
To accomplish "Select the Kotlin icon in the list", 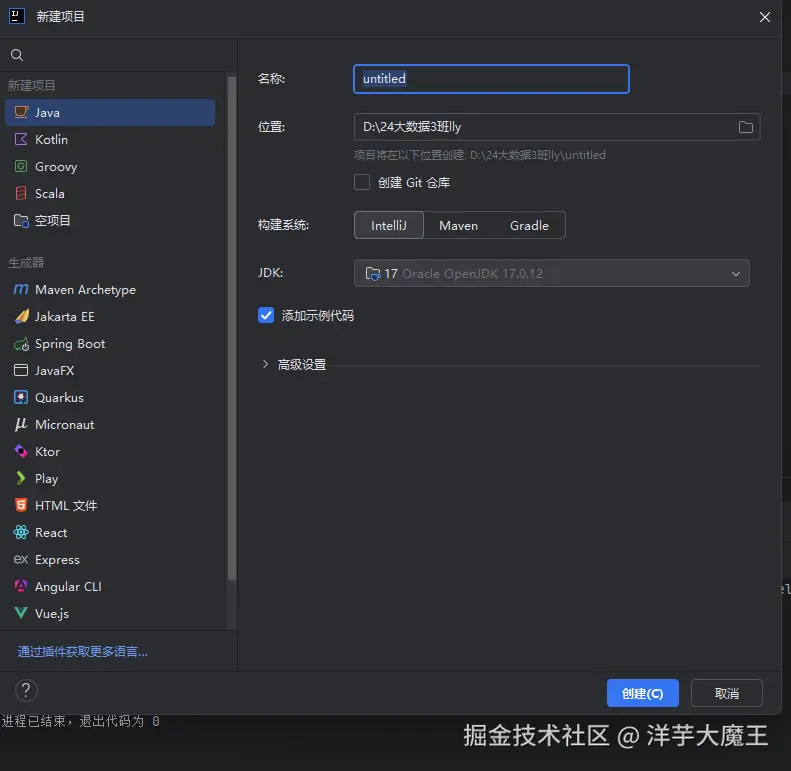I will click(x=21, y=139).
